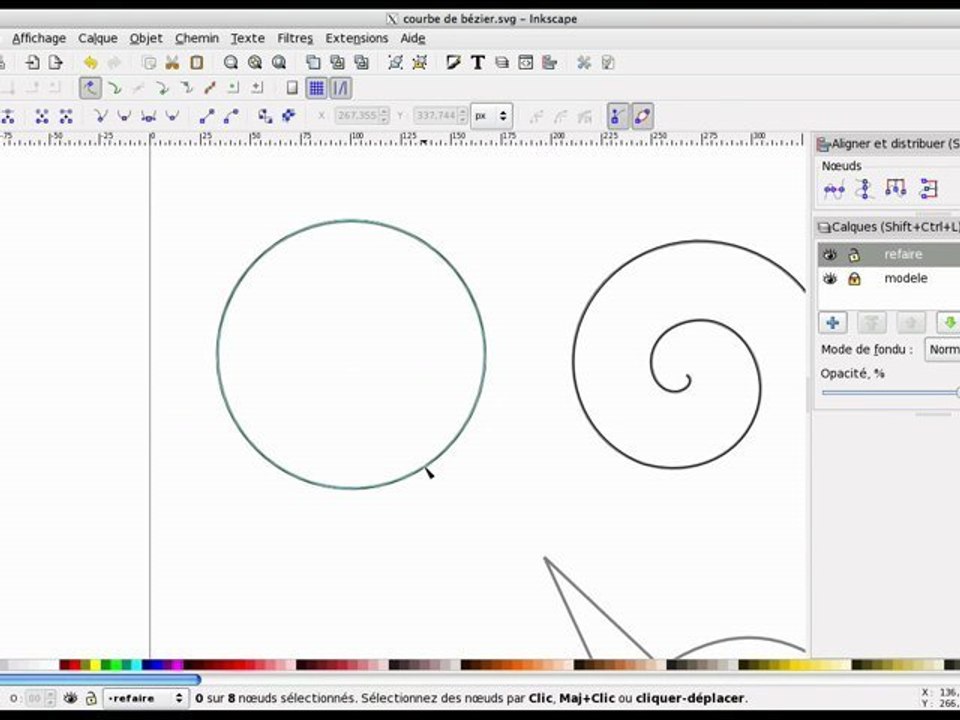
Task: Open the Texte menu
Action: (x=247, y=38)
